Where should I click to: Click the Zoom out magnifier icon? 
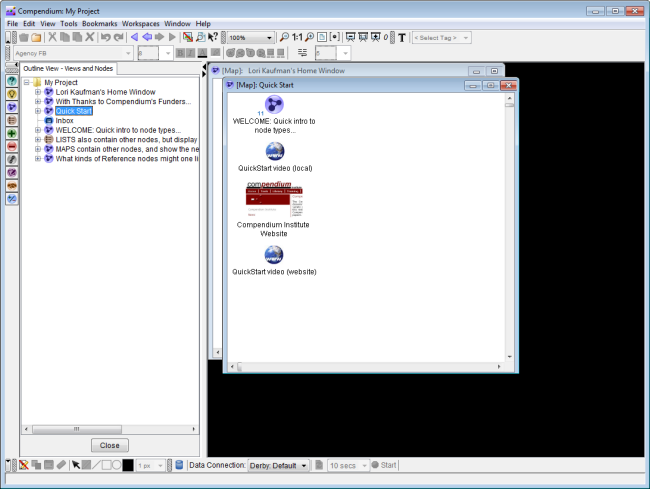(x=284, y=37)
